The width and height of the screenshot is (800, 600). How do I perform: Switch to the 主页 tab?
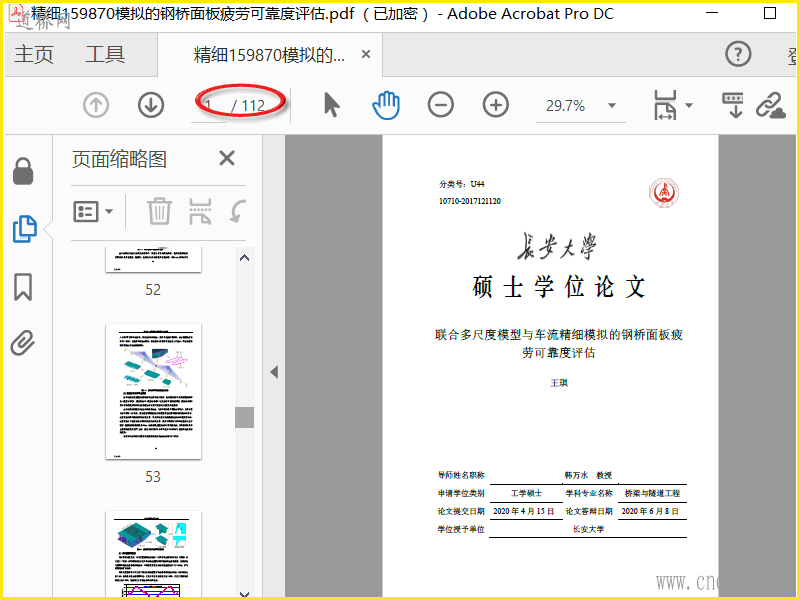pos(34,54)
